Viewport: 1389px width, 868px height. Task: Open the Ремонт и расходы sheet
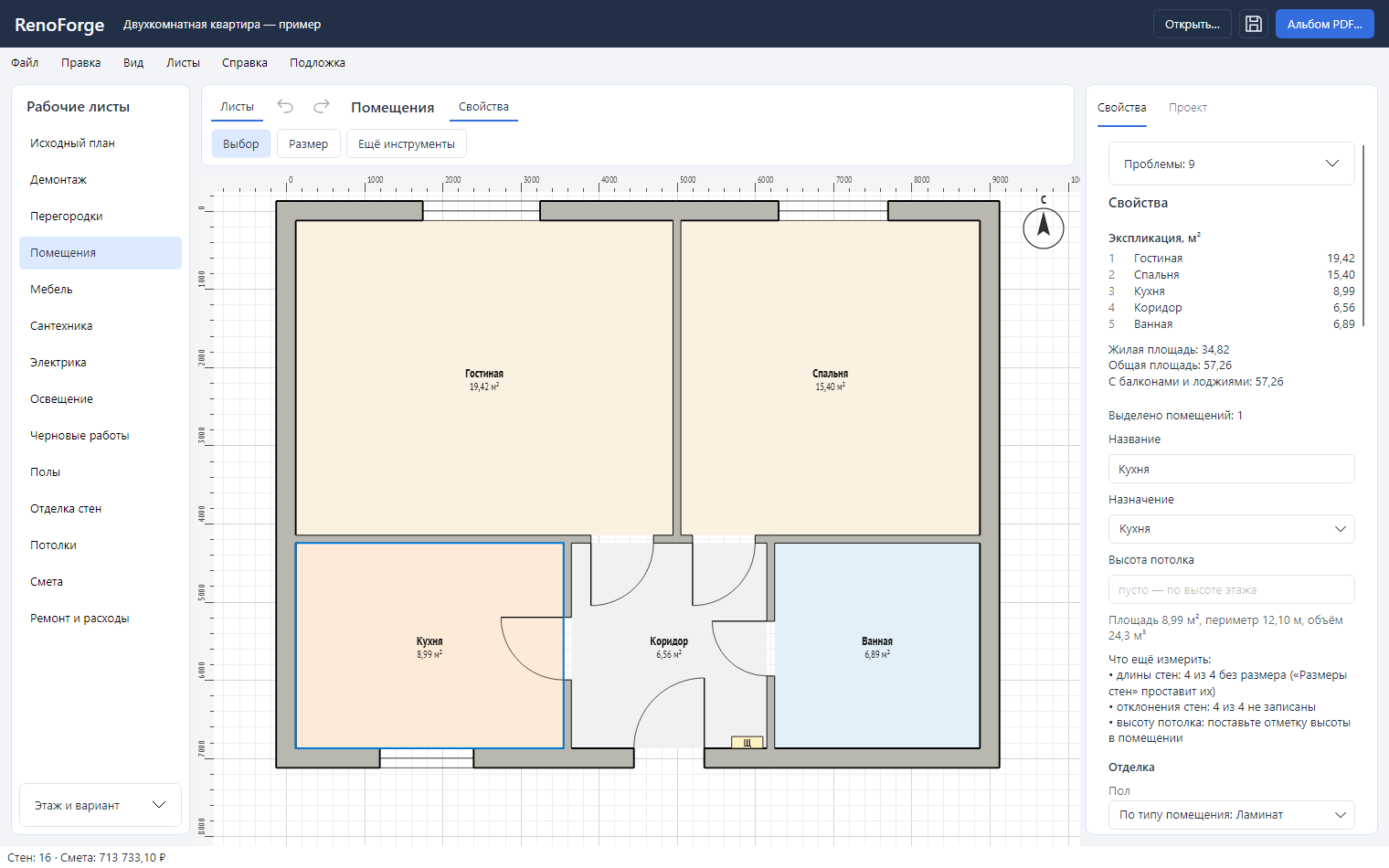click(101, 619)
